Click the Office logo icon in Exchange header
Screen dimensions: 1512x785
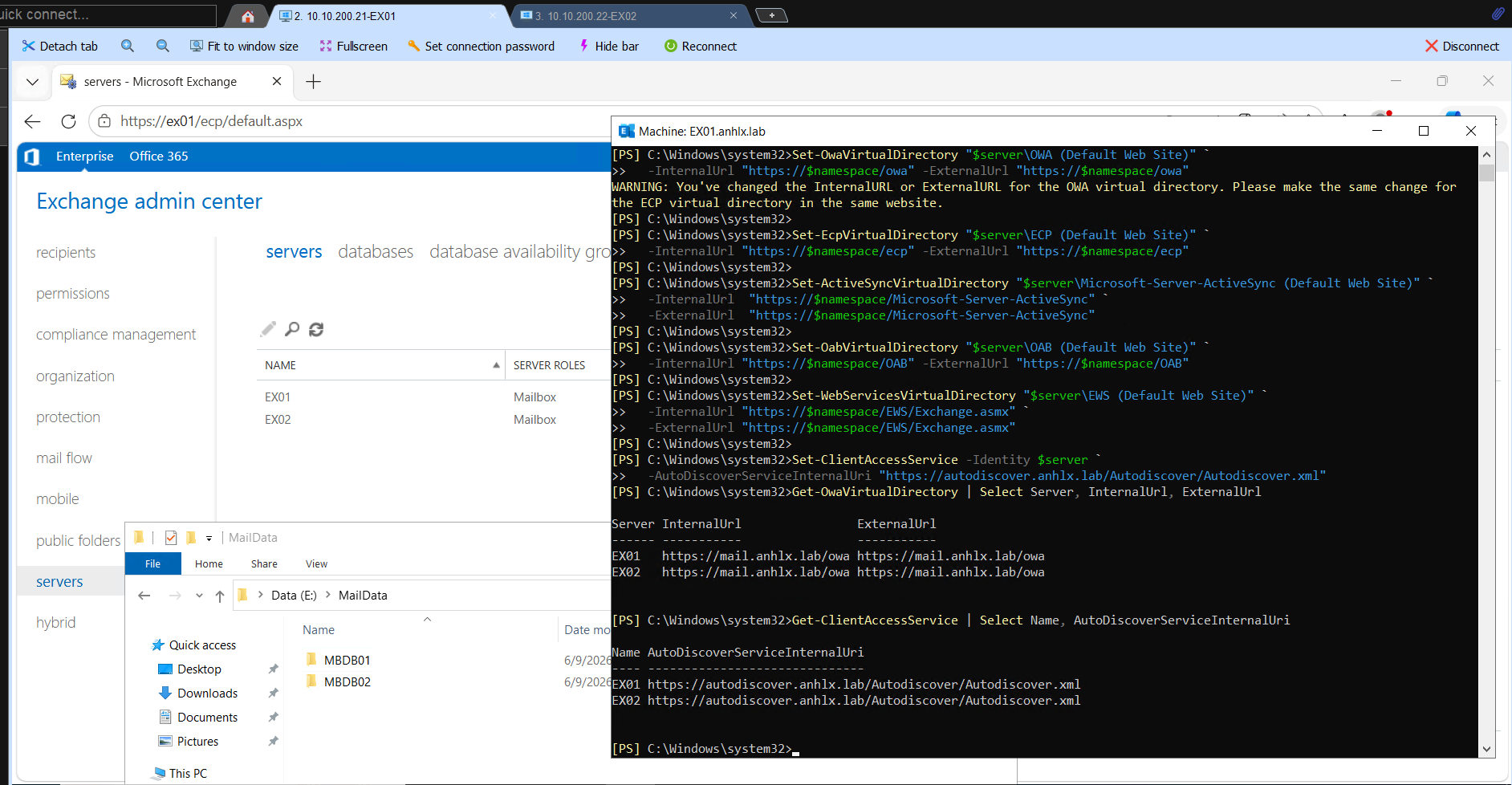[32, 157]
